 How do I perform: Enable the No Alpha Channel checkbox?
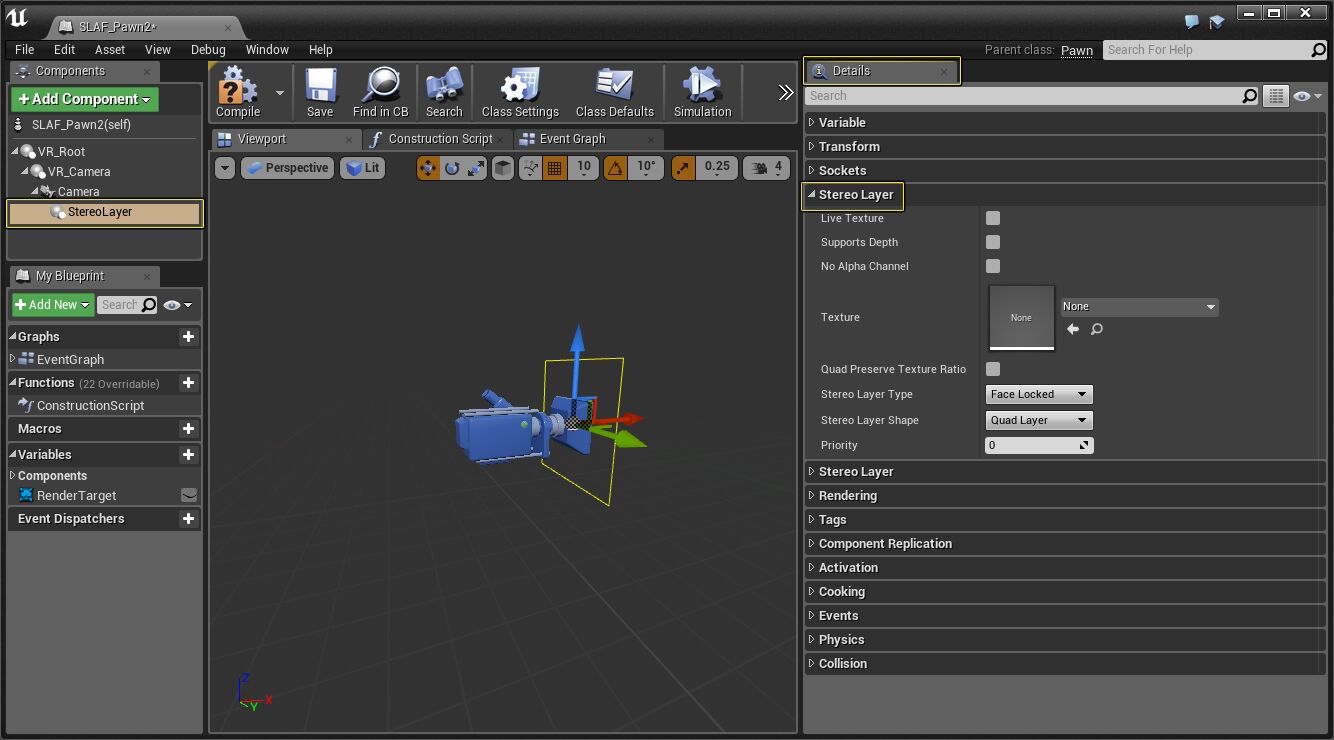992,266
